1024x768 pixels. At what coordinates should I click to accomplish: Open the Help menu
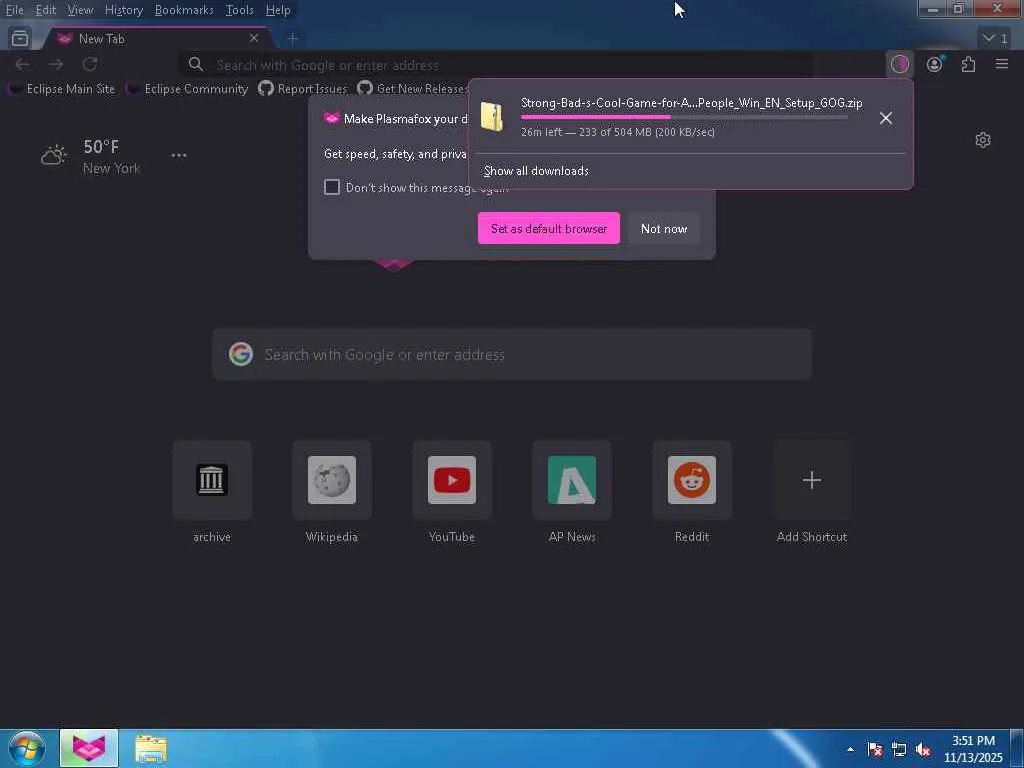pos(278,10)
